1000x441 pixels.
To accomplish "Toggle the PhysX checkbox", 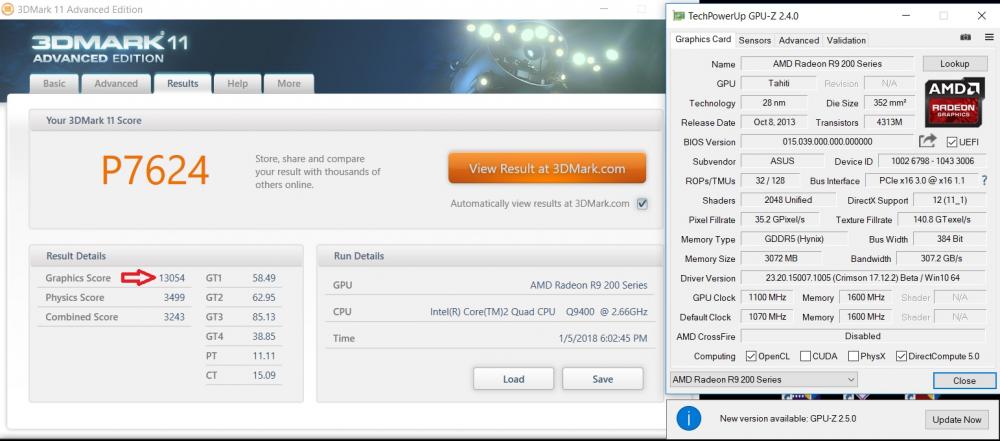I will coord(853,356).
